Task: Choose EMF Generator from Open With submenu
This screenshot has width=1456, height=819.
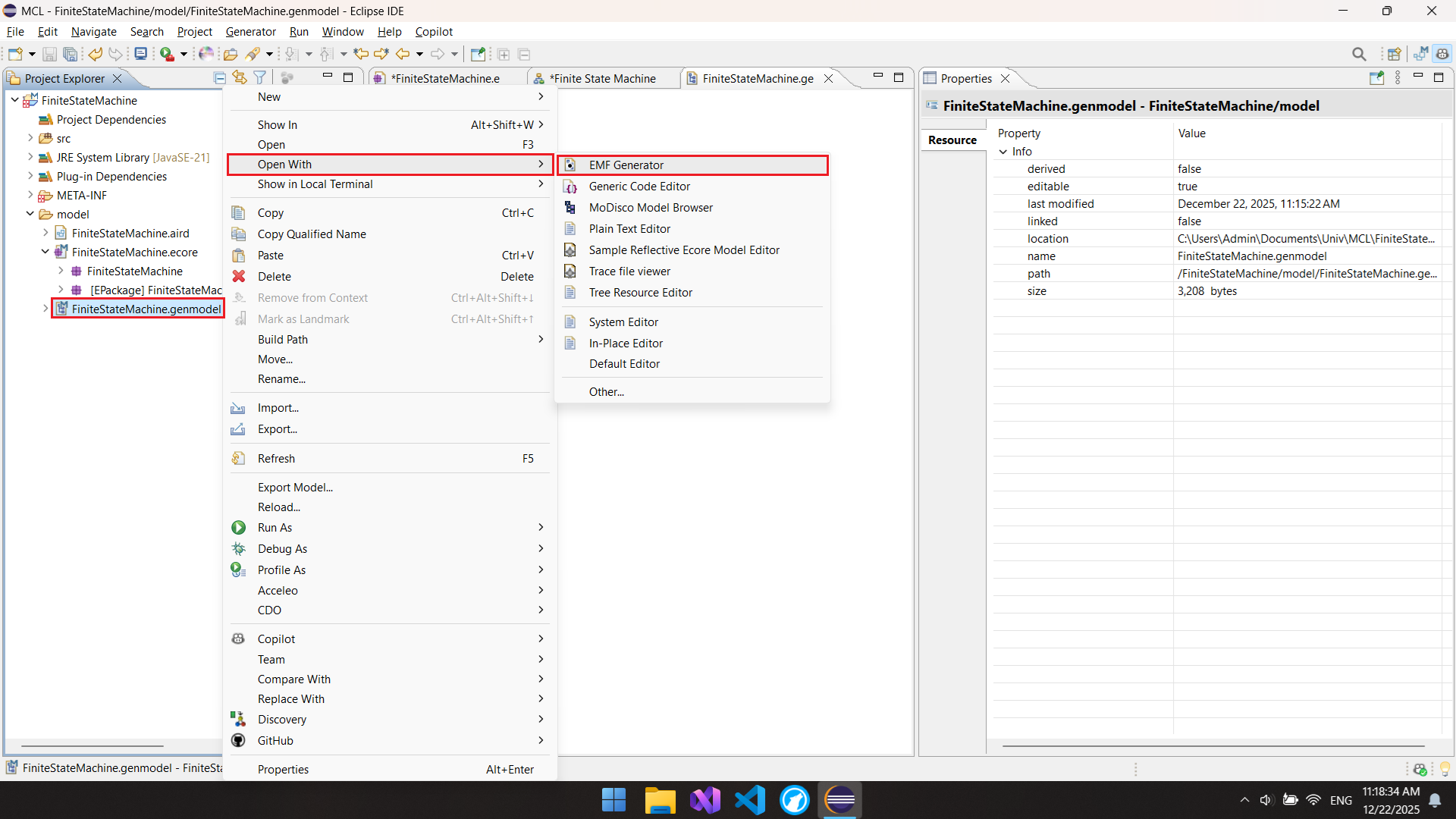Action: coord(626,165)
